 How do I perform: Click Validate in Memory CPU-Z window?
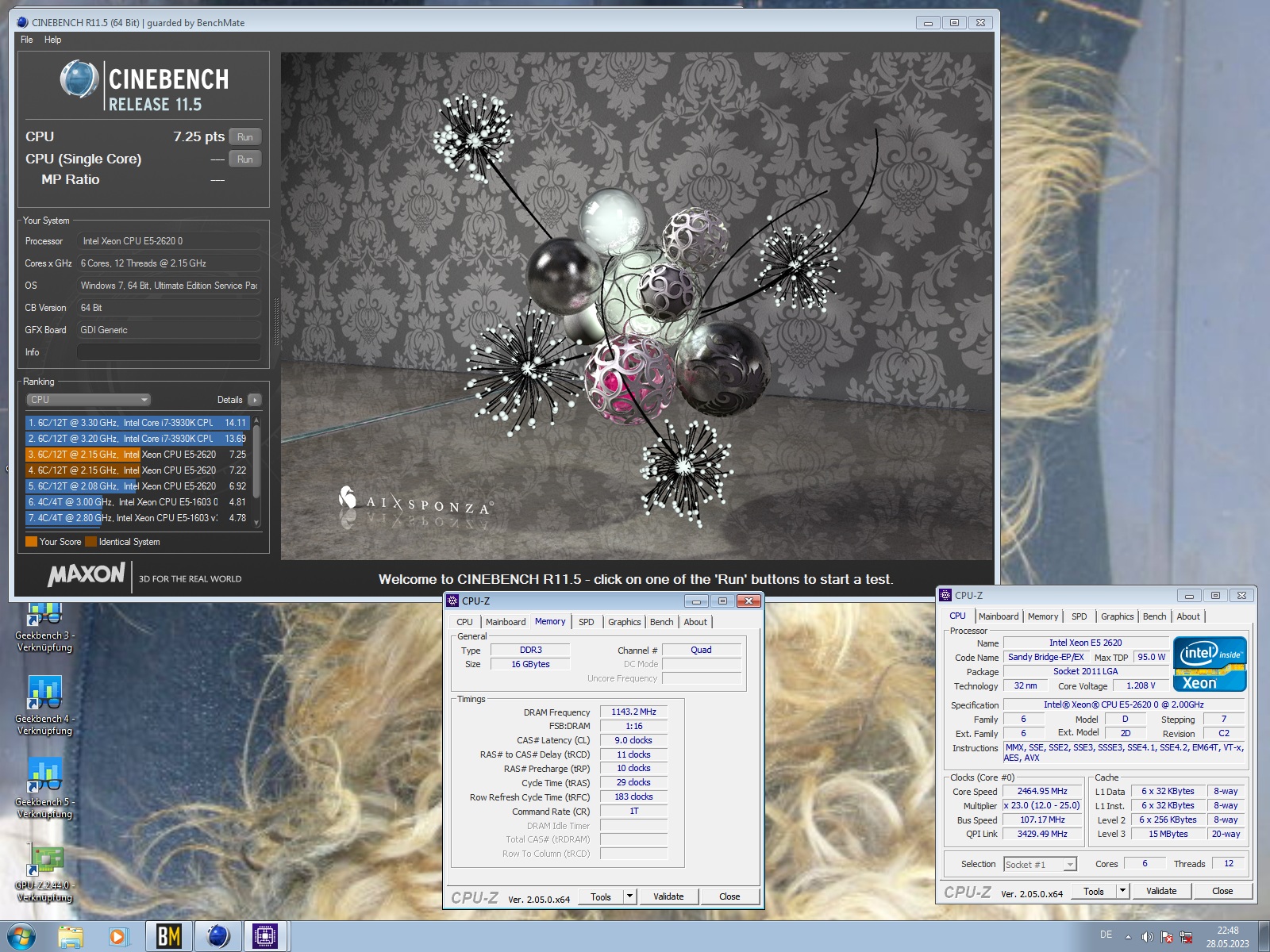[x=668, y=896]
